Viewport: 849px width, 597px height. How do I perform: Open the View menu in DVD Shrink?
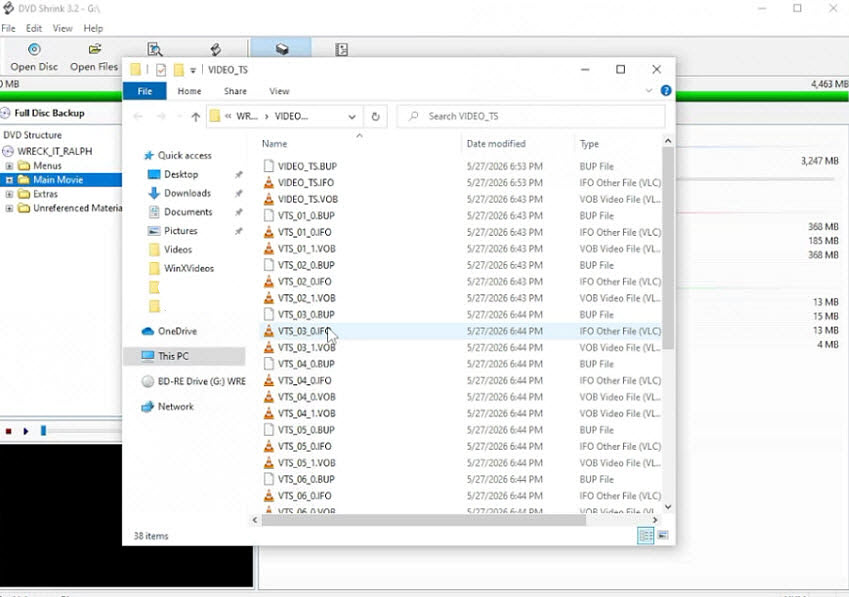pos(62,28)
